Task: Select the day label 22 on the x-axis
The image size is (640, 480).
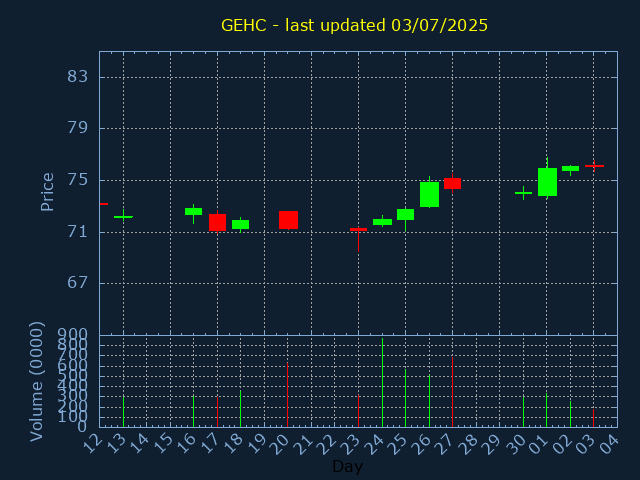Action: [x=328, y=444]
